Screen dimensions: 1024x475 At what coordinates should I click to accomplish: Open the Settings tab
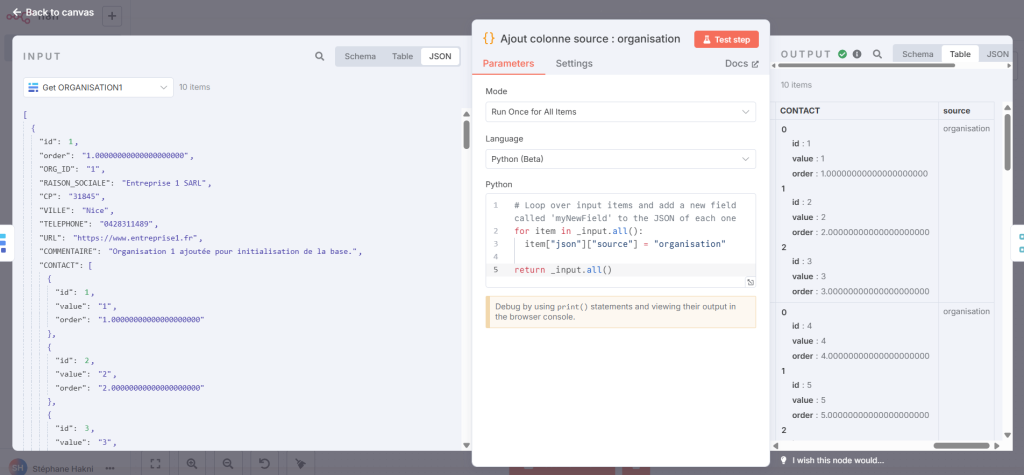pos(574,63)
